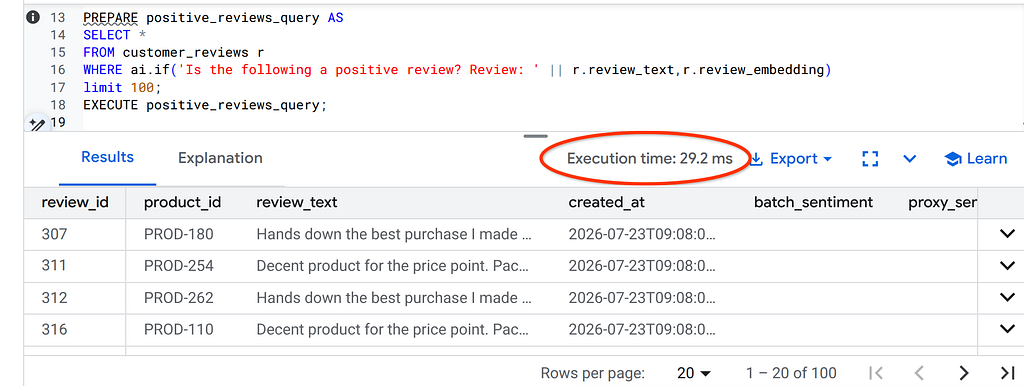The image size is (1024, 386).
Task: Click the 'limit 100;' code line
Action: [x=121, y=87]
